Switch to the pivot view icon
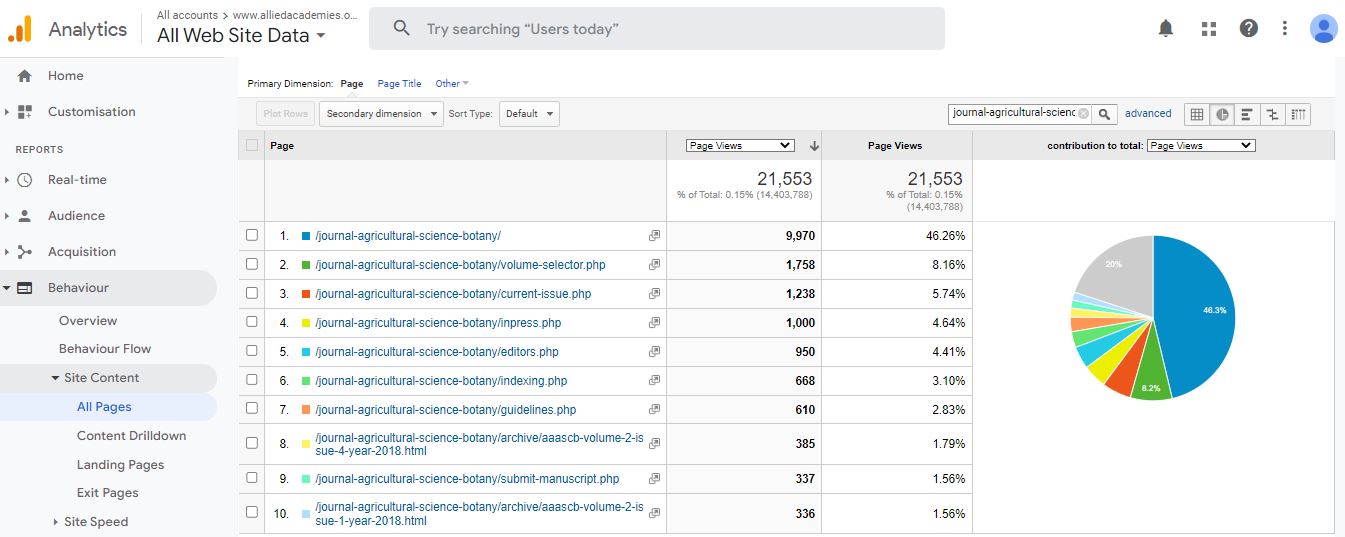The height and width of the screenshot is (537, 1345). click(x=1298, y=114)
